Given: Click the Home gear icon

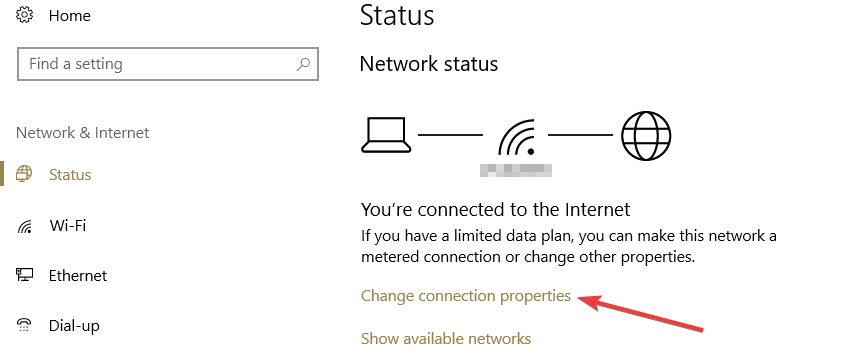Looking at the screenshot, I should click(x=25, y=15).
